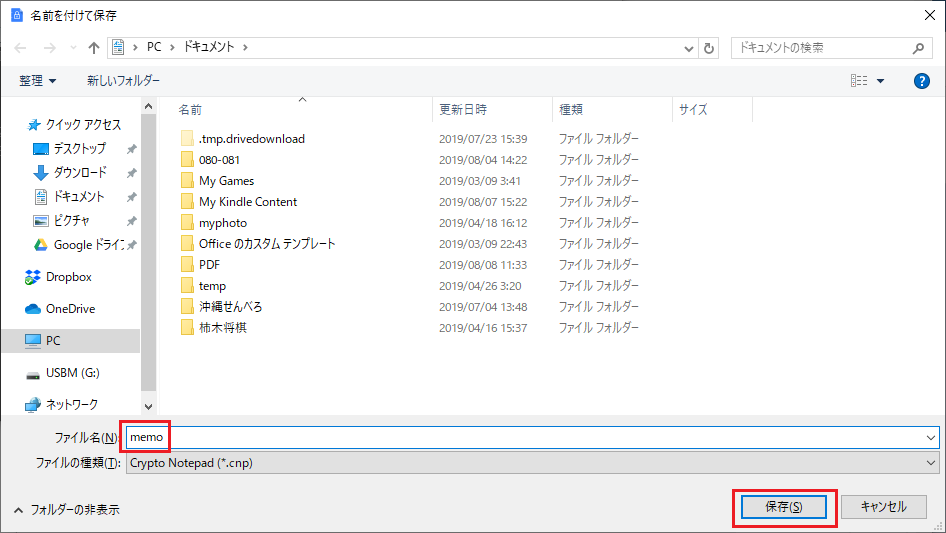
Task: Click the search magnifier icon
Action: click(918, 48)
